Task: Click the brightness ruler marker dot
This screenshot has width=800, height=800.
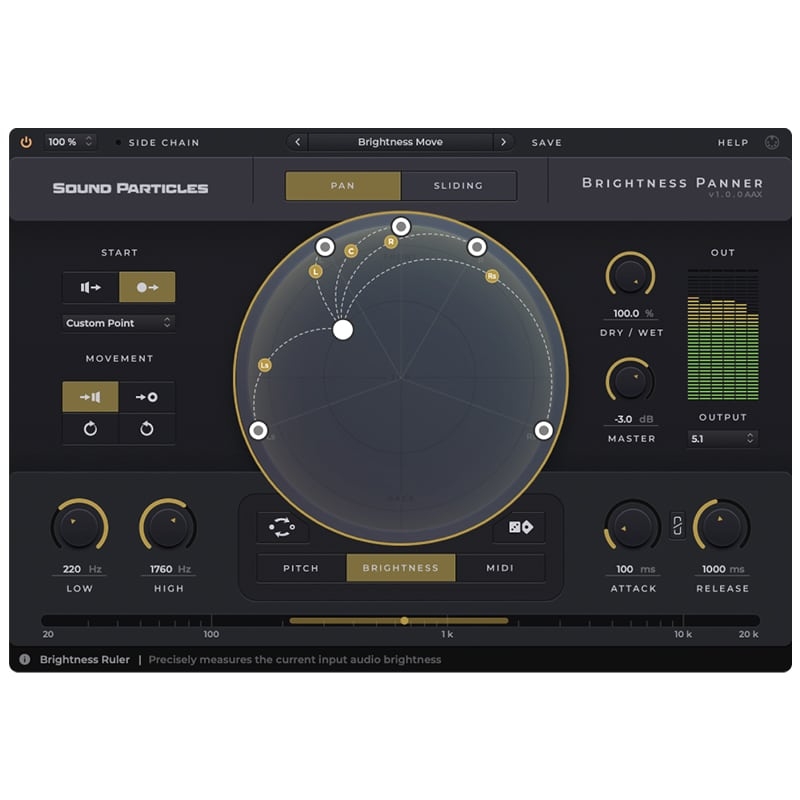Action: coord(404,621)
